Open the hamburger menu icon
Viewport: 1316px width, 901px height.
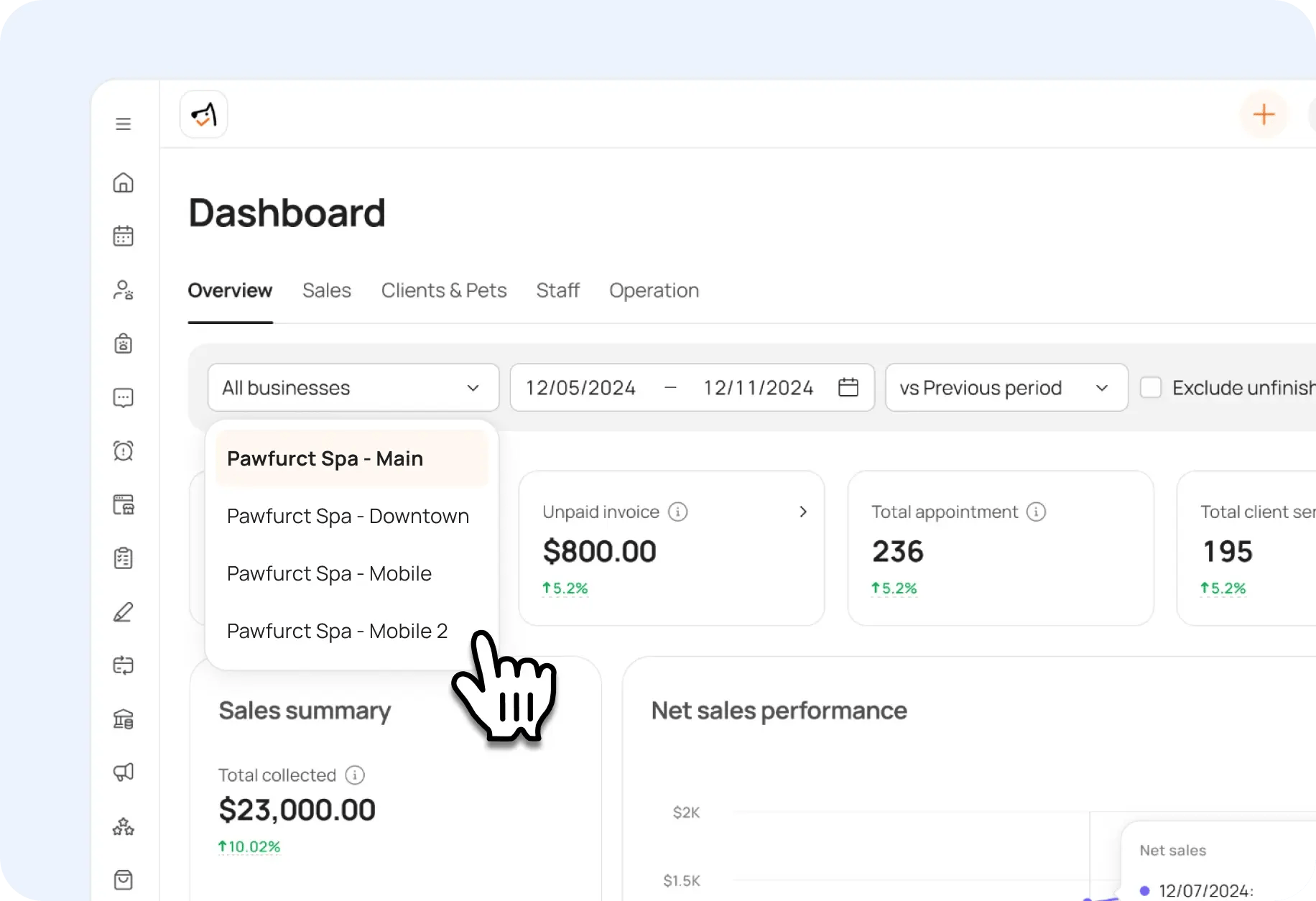(124, 124)
